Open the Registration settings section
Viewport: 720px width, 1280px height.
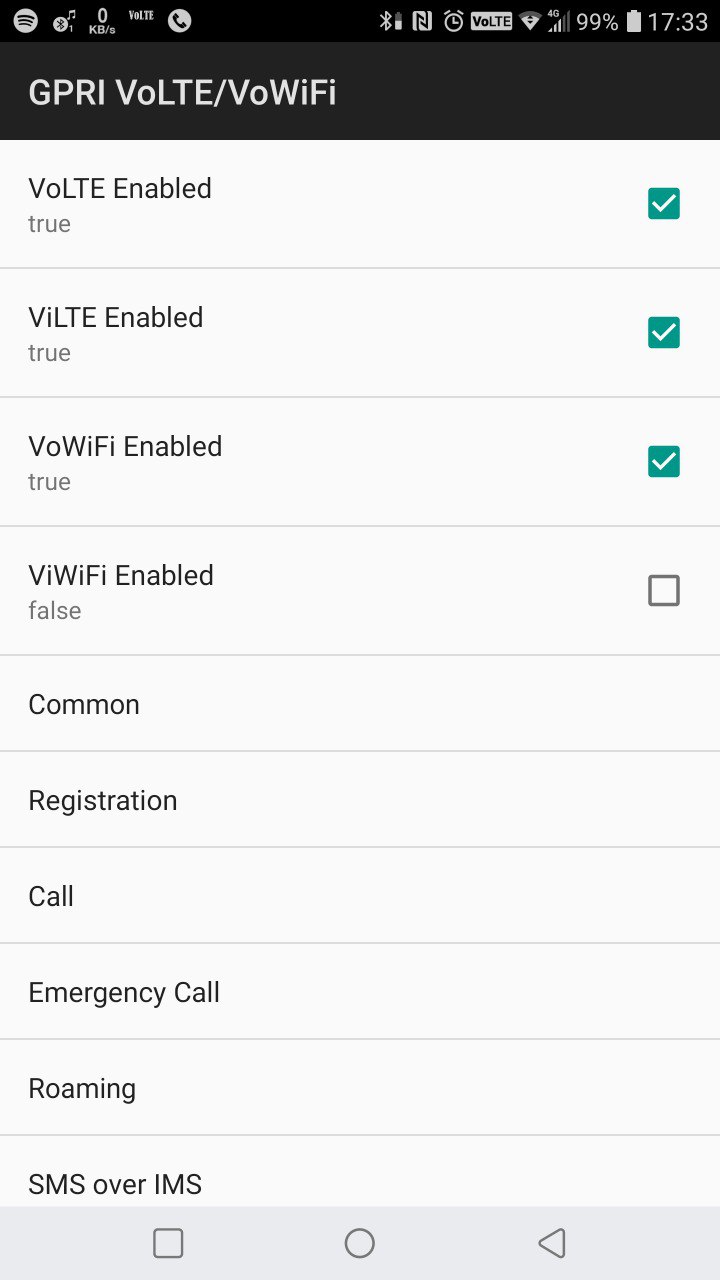point(103,800)
